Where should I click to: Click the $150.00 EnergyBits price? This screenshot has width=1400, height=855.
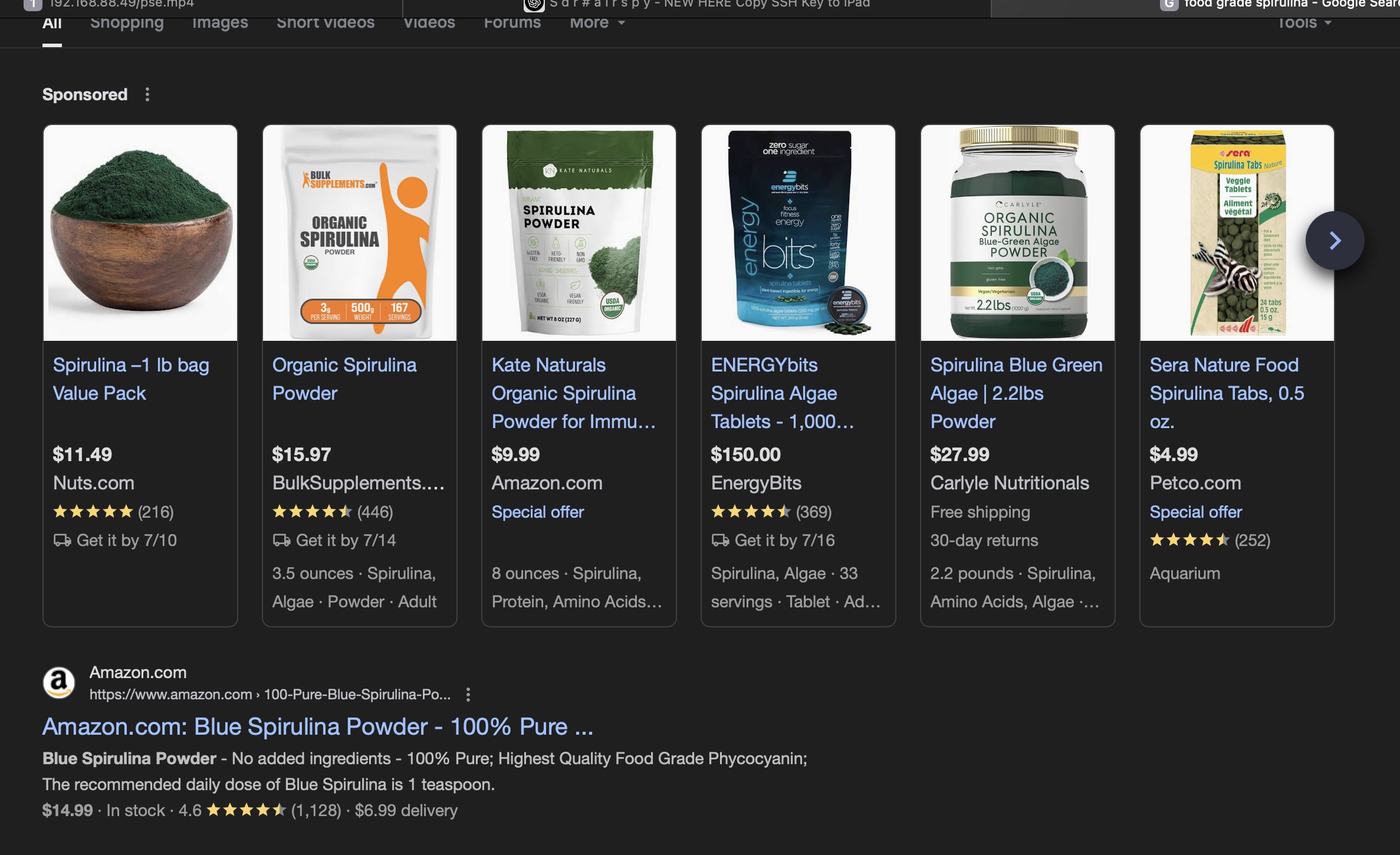point(746,455)
